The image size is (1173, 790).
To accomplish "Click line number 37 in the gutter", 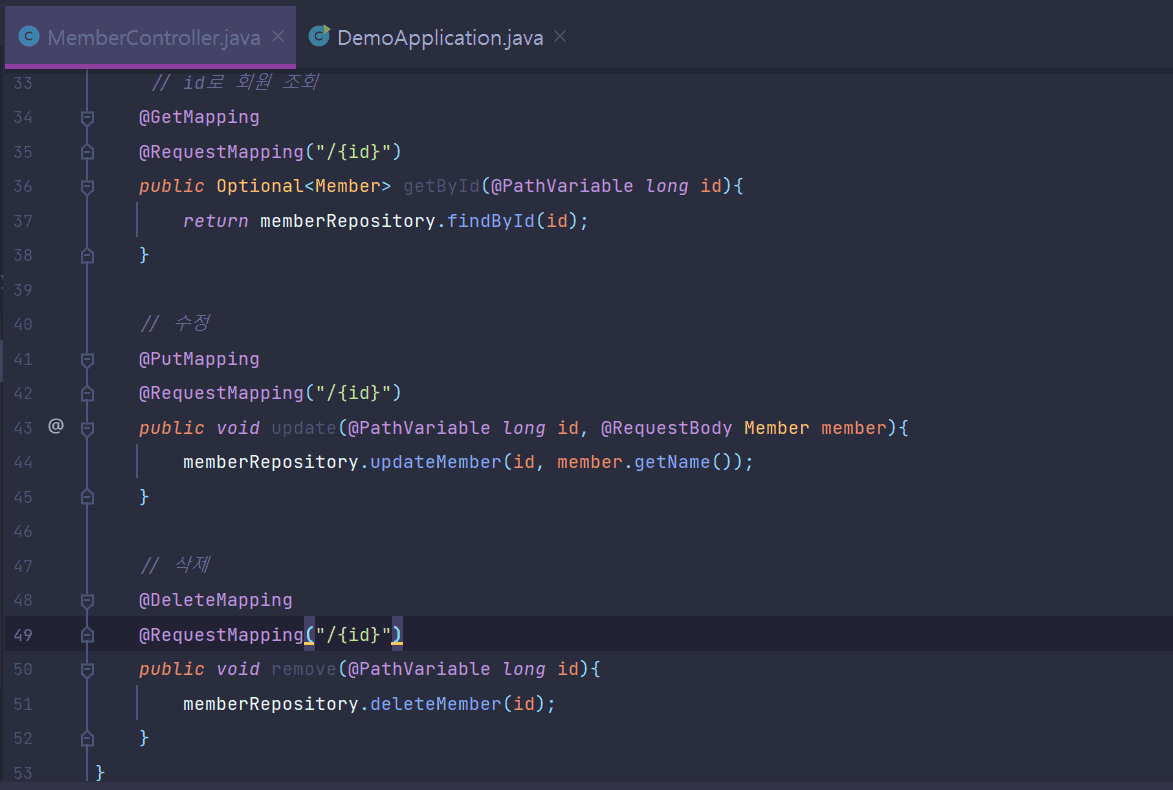I will pyautogui.click(x=22, y=221).
